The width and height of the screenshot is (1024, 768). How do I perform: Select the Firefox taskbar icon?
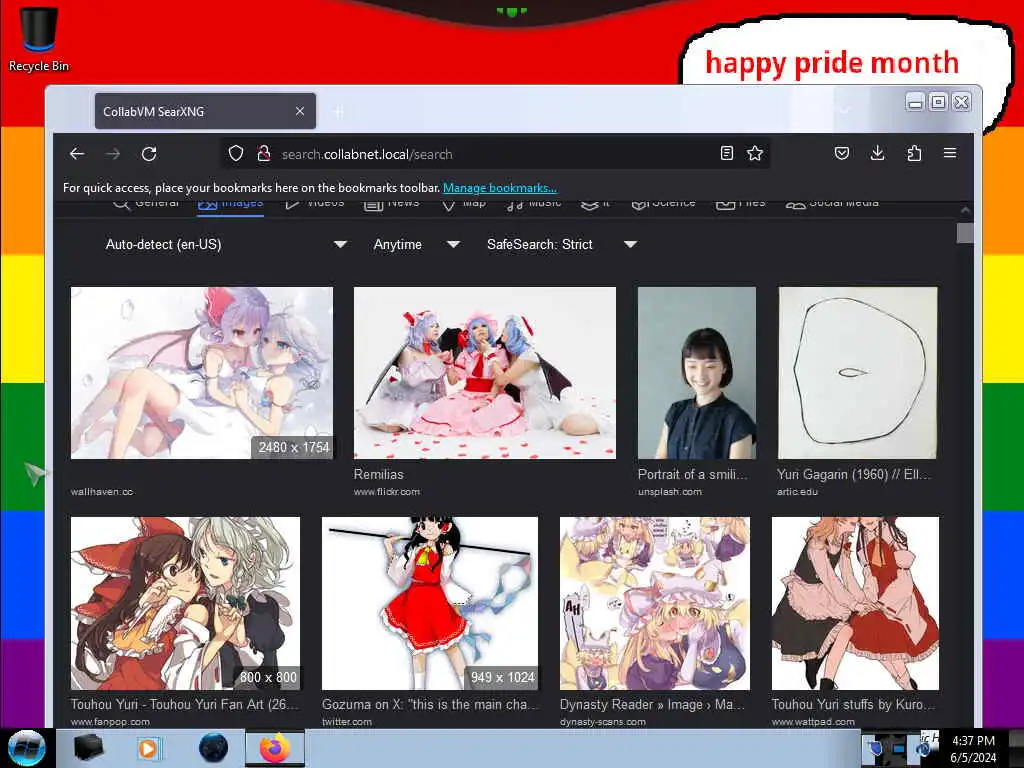[275, 748]
